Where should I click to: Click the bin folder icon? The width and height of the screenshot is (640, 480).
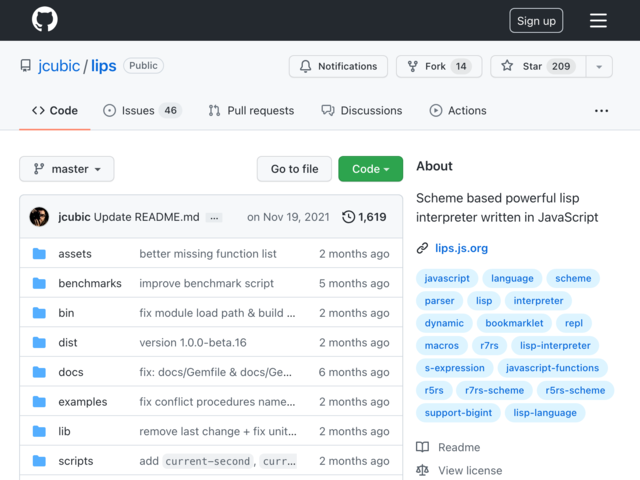tap(39, 313)
